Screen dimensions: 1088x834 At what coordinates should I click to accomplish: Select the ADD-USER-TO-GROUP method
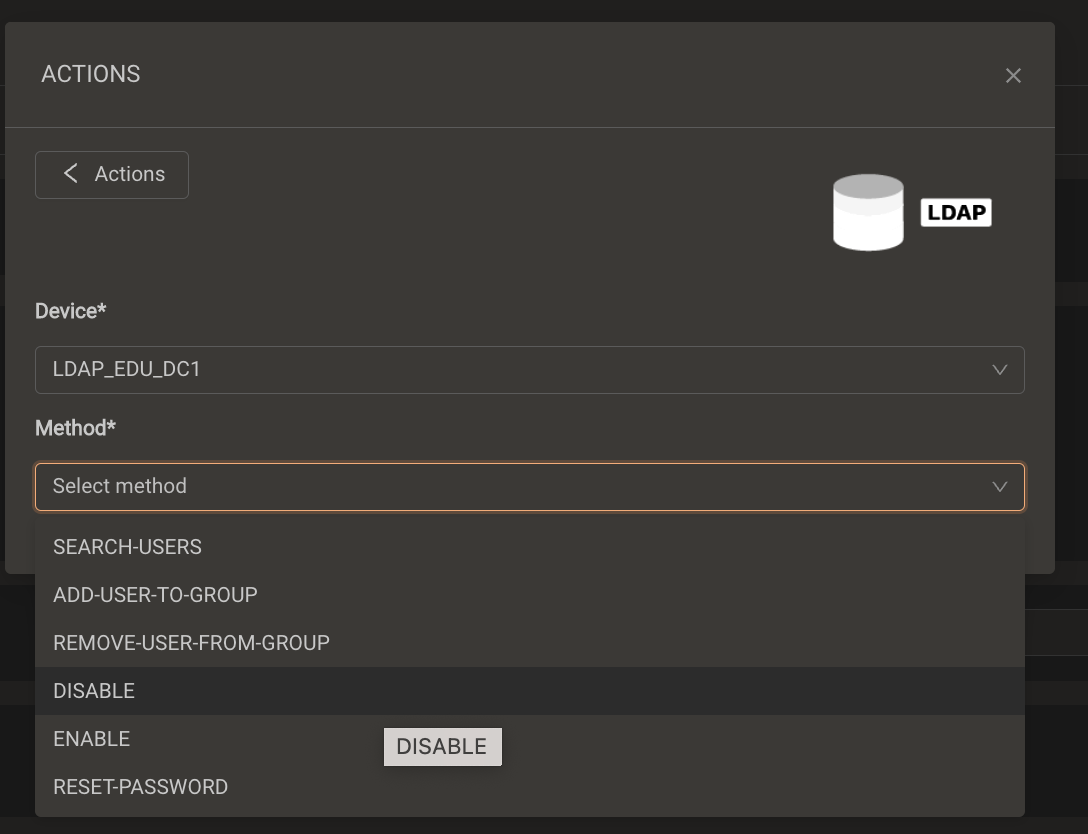(x=529, y=595)
